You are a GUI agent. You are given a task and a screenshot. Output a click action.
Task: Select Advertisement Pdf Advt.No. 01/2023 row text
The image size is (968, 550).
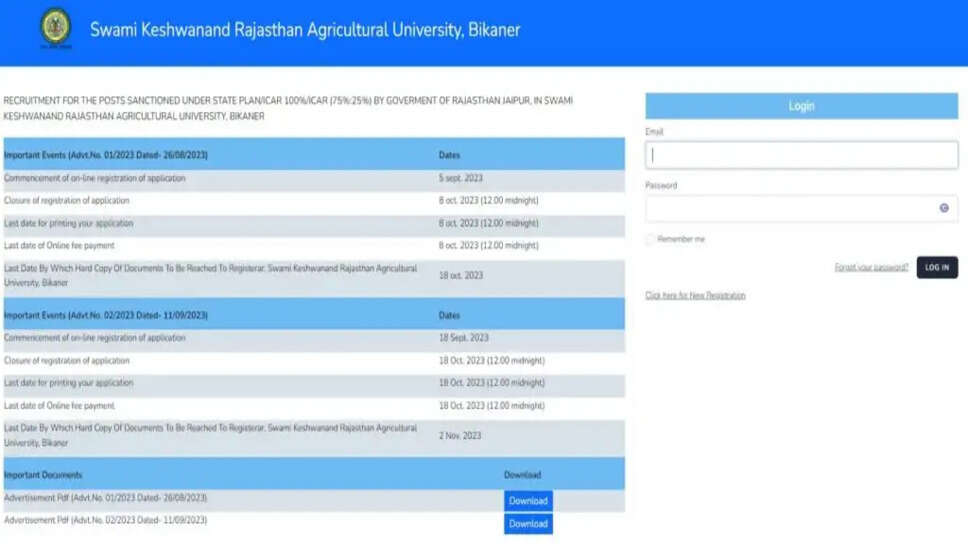pyautogui.click(x=106, y=498)
